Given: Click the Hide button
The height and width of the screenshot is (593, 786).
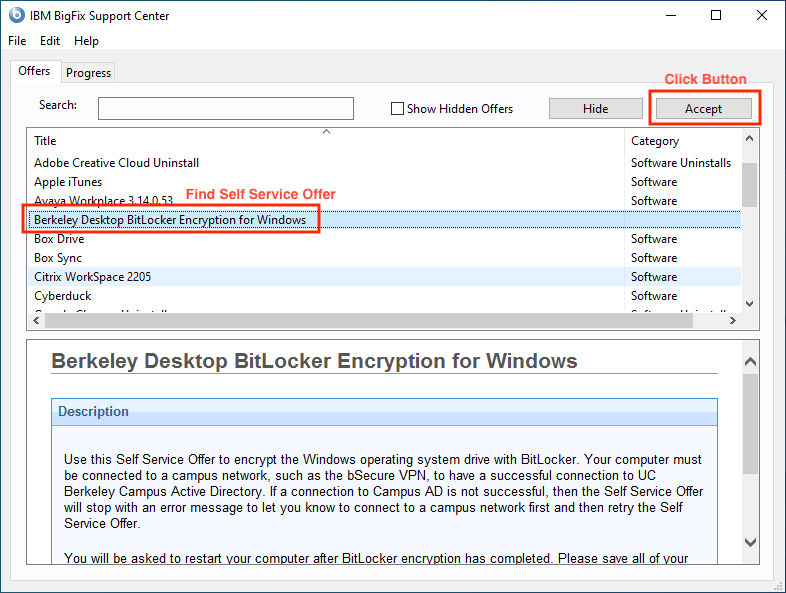Looking at the screenshot, I should click(596, 109).
